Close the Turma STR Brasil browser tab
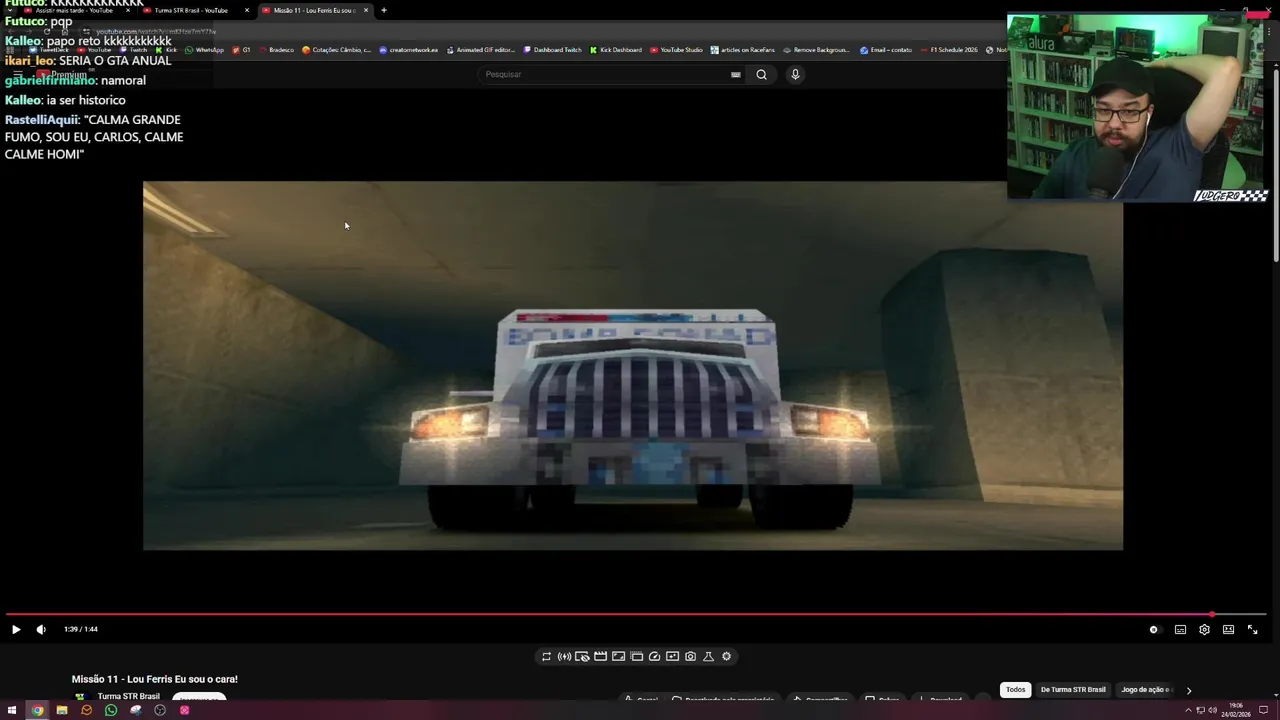The width and height of the screenshot is (1280, 720). pyautogui.click(x=247, y=10)
